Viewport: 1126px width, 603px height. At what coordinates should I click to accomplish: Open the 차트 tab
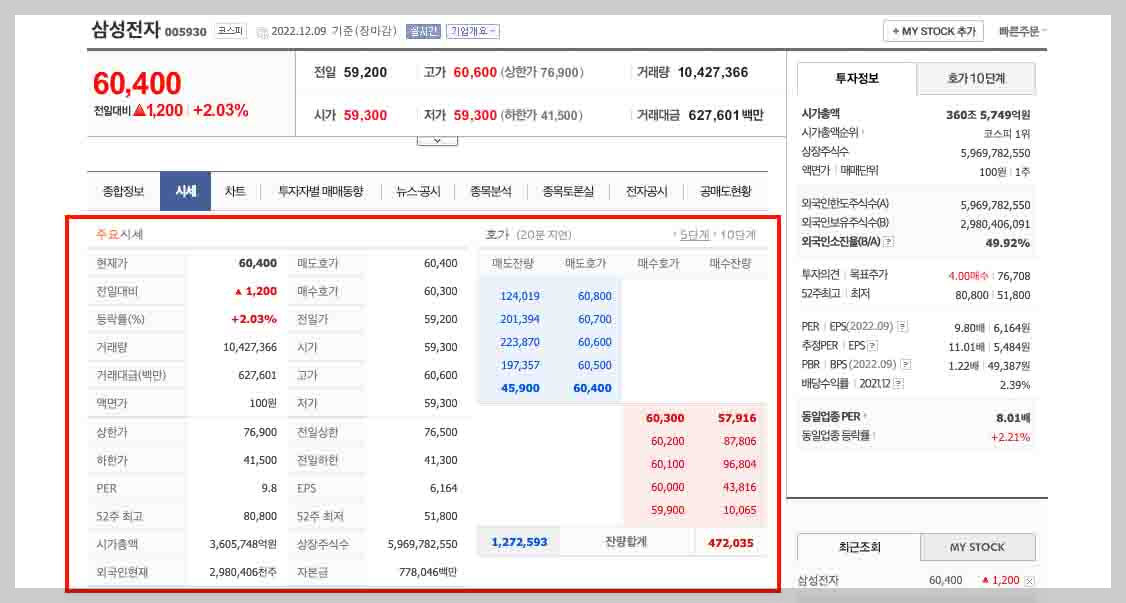tap(235, 192)
